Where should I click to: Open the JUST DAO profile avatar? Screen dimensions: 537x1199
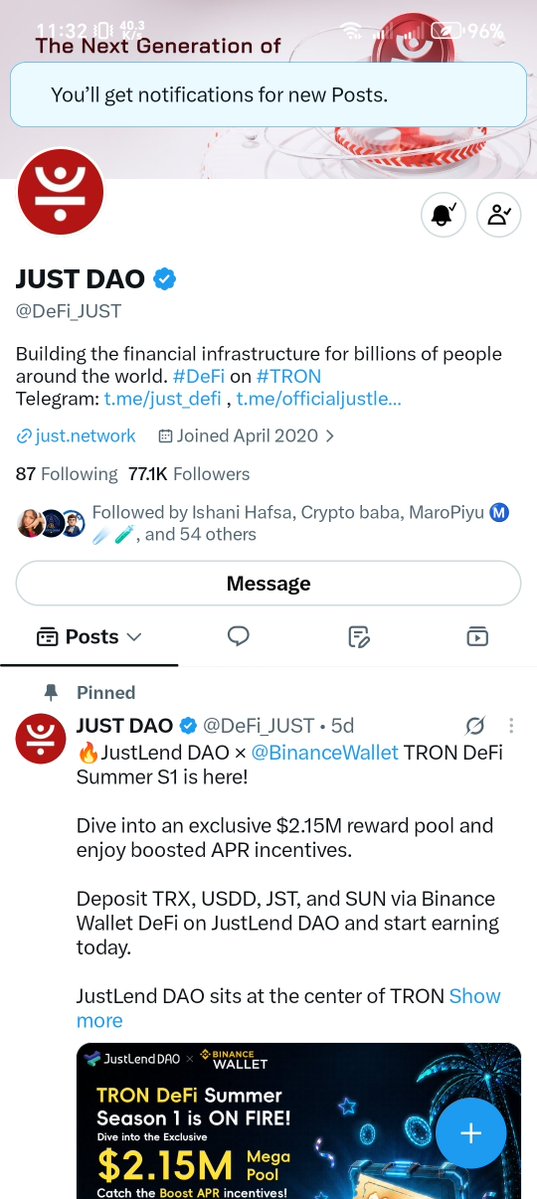[x=60, y=191]
